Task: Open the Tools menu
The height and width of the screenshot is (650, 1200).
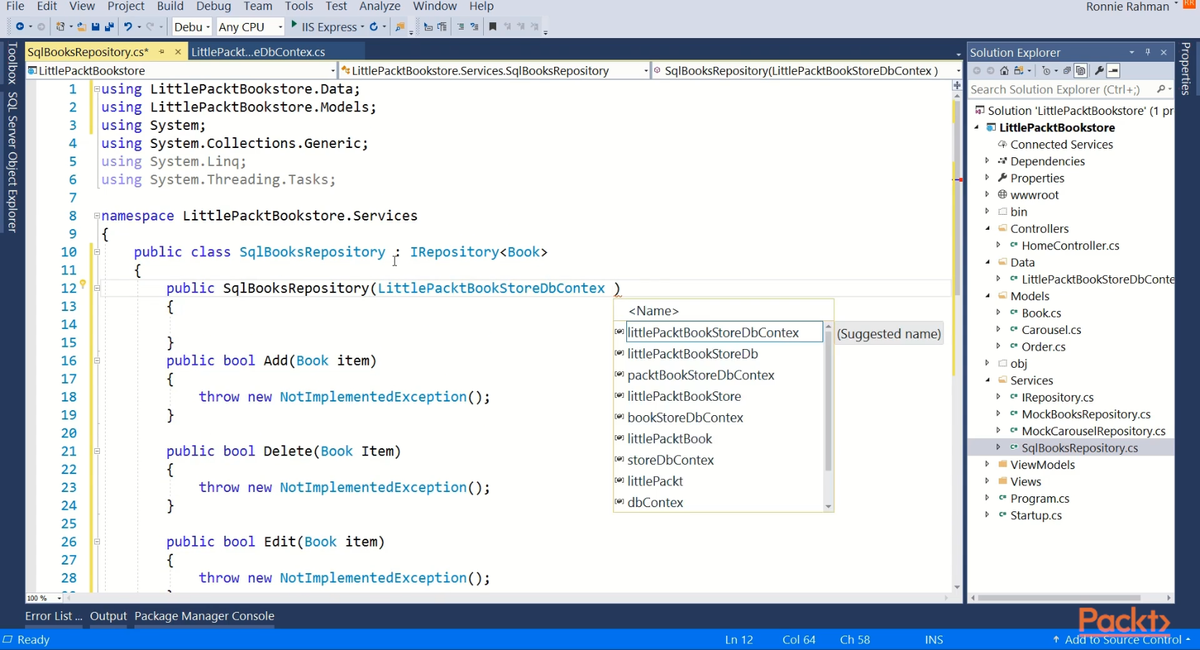Action: (x=299, y=6)
